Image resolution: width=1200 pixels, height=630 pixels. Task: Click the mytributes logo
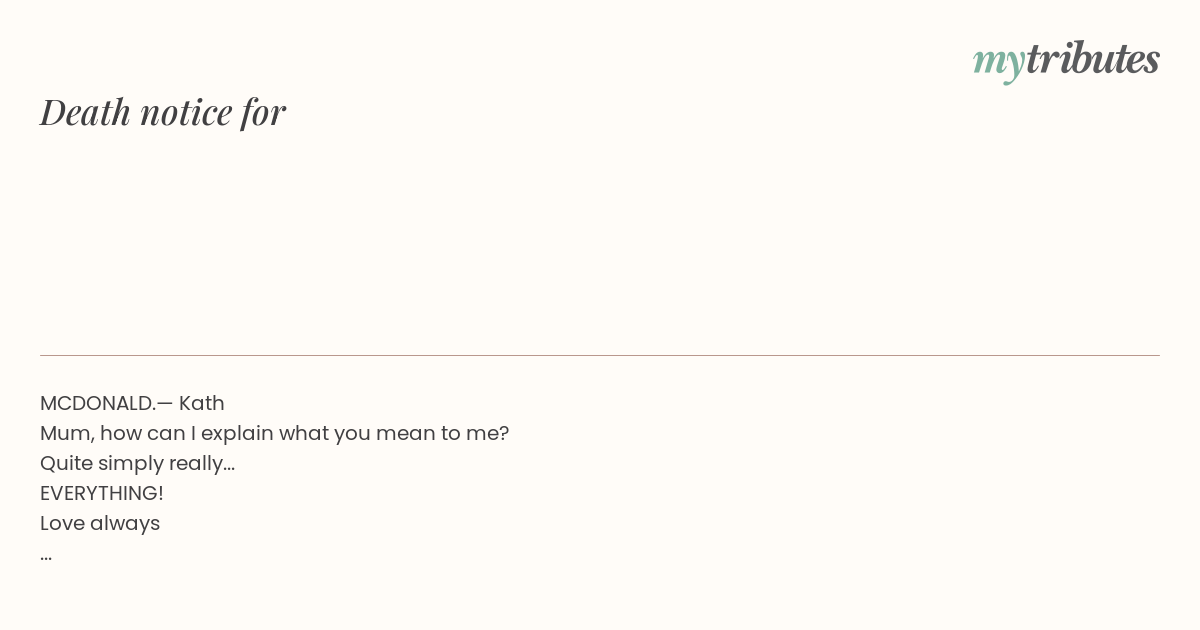(x=1066, y=60)
